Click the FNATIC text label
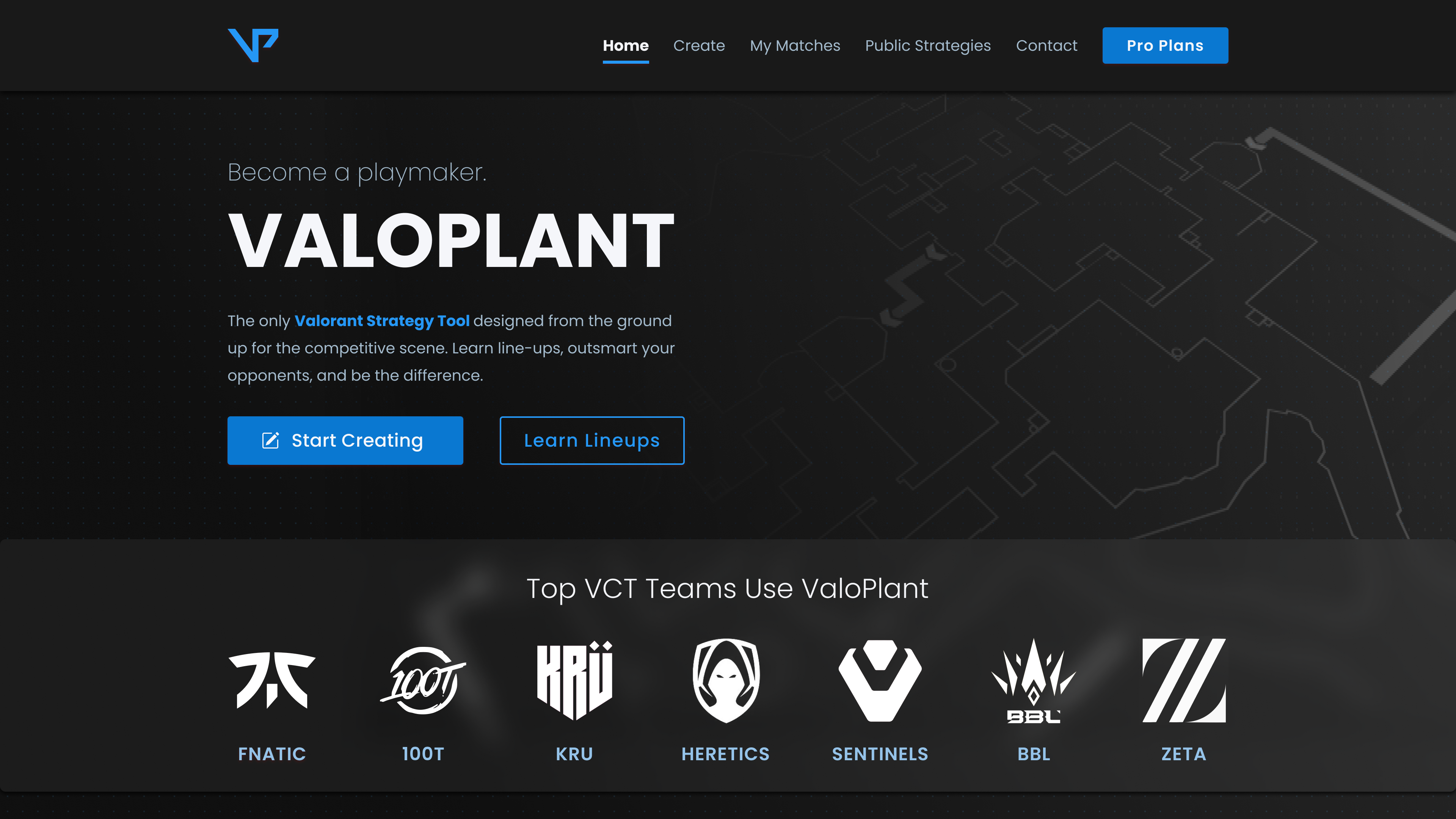Screen dimensions: 1456x819 point(272,753)
